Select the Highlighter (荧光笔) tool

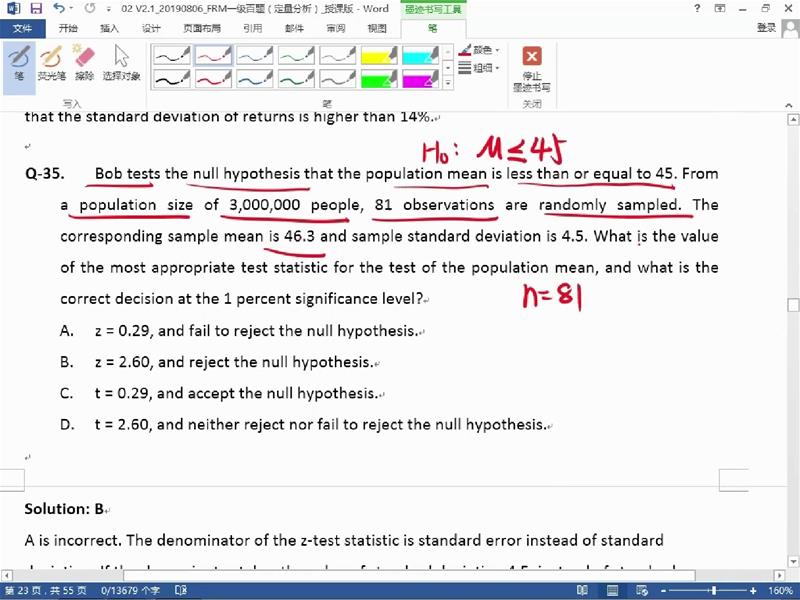tap(51, 63)
